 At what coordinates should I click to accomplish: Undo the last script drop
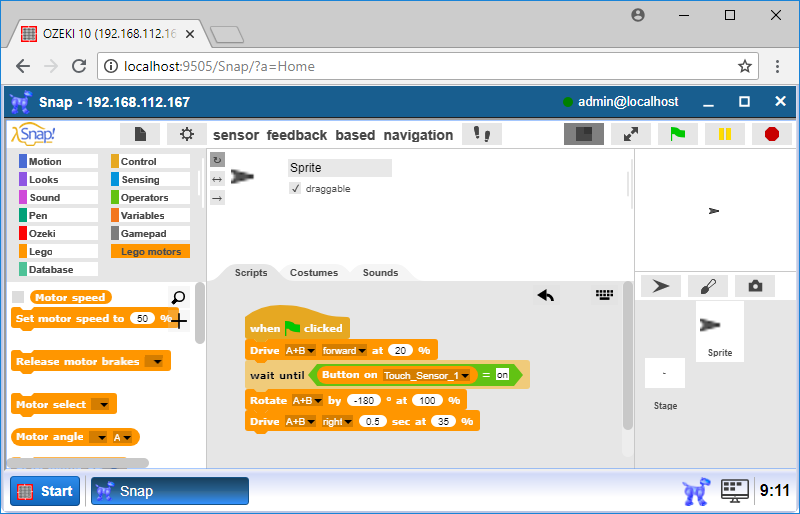(546, 295)
